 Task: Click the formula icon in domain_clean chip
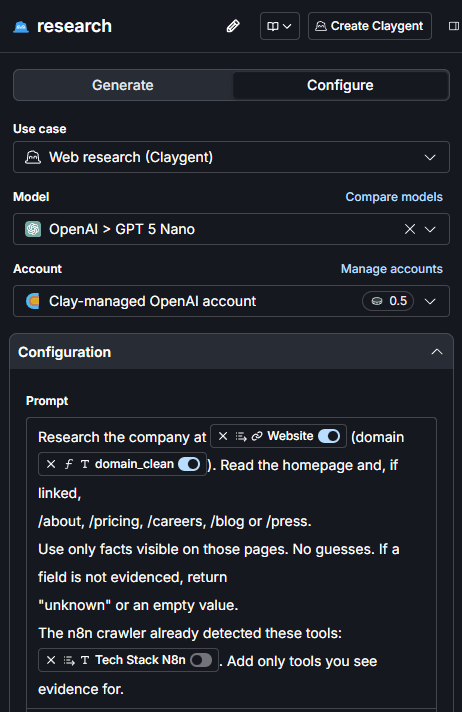pyautogui.click(x=69, y=464)
